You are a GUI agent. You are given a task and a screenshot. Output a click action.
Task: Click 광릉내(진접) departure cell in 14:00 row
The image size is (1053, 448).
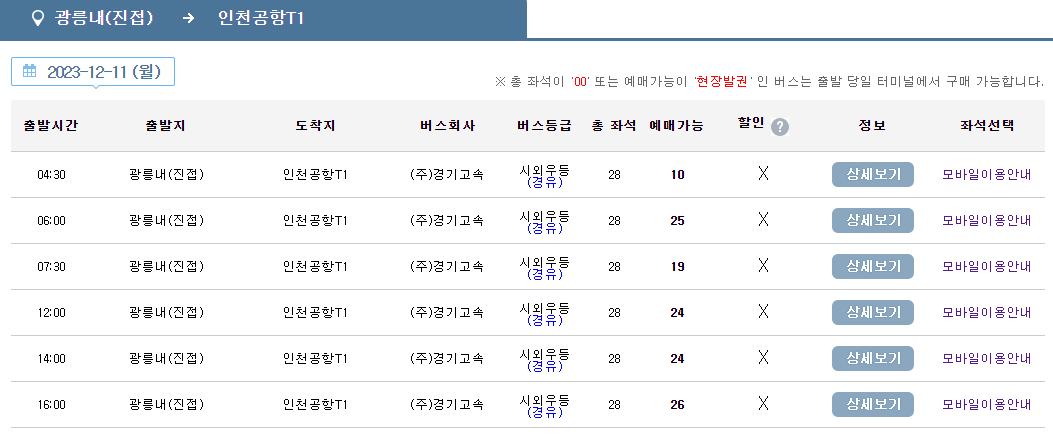[166, 359]
